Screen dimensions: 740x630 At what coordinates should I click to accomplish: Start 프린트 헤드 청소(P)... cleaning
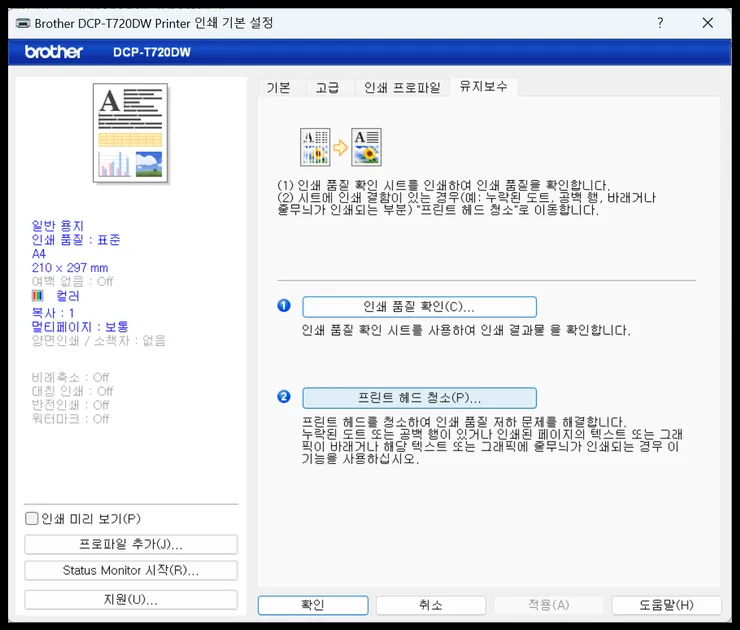point(419,398)
